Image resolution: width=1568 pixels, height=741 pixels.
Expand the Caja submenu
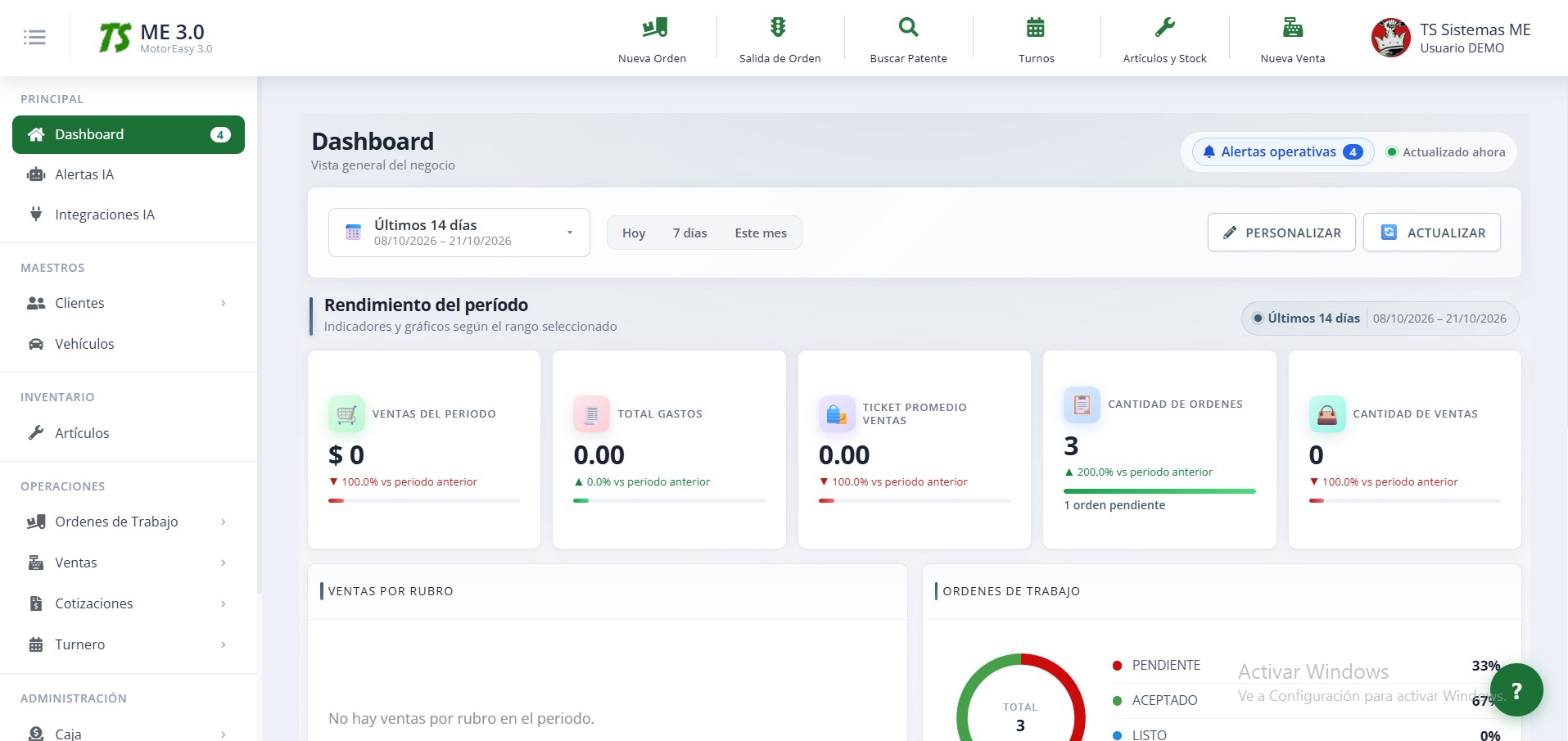(x=129, y=733)
